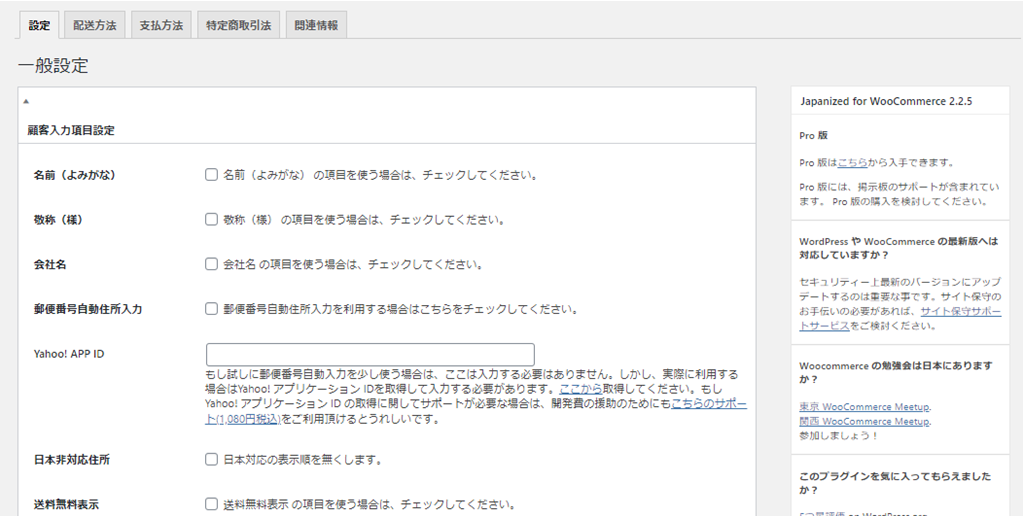Follow the ここから link for Yahoo ID
Viewport: 1024px width, 516px height.
pyautogui.click(x=581, y=389)
